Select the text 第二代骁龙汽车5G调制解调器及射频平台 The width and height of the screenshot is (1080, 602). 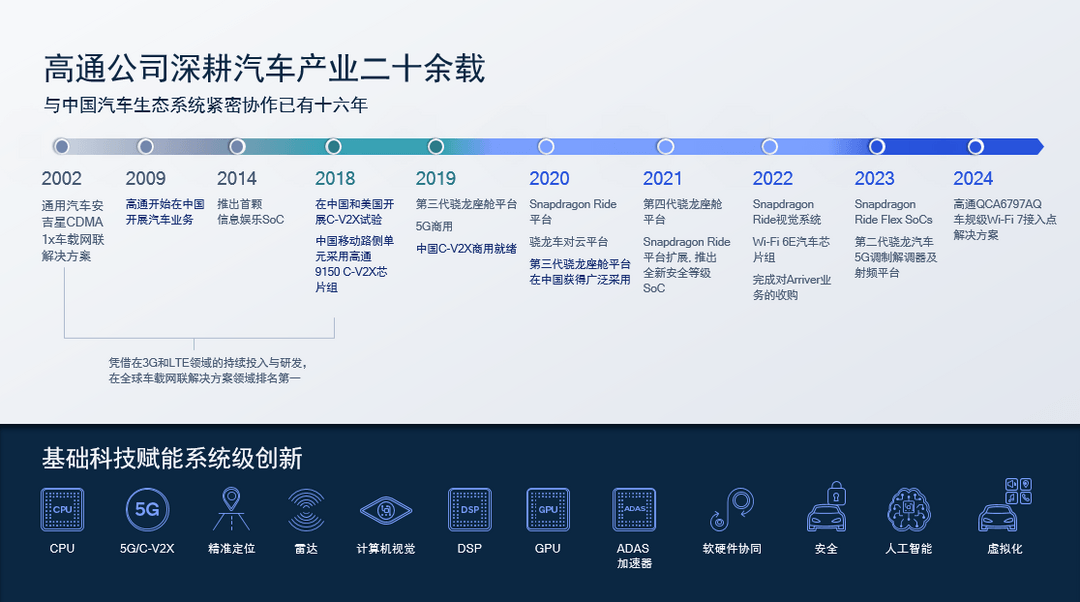pyautogui.click(x=895, y=258)
